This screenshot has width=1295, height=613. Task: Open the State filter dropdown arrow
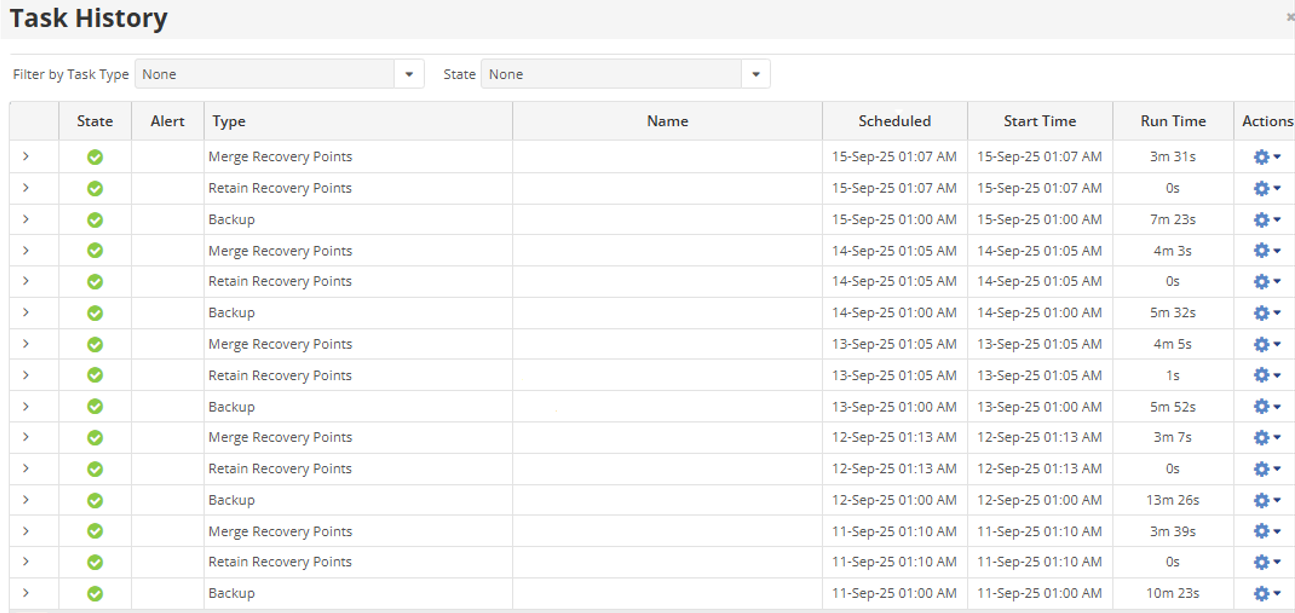pos(755,74)
